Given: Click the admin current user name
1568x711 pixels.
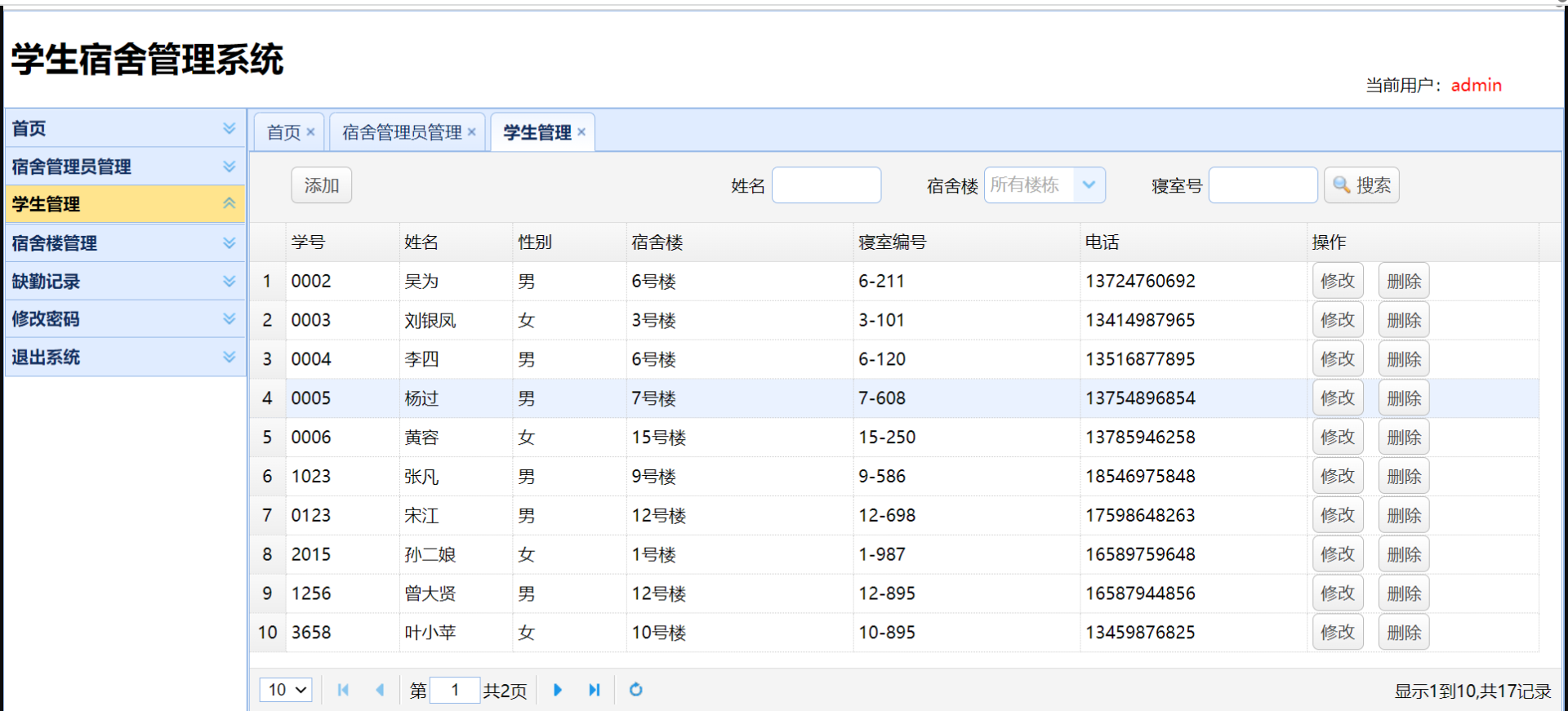Looking at the screenshot, I should [1476, 85].
